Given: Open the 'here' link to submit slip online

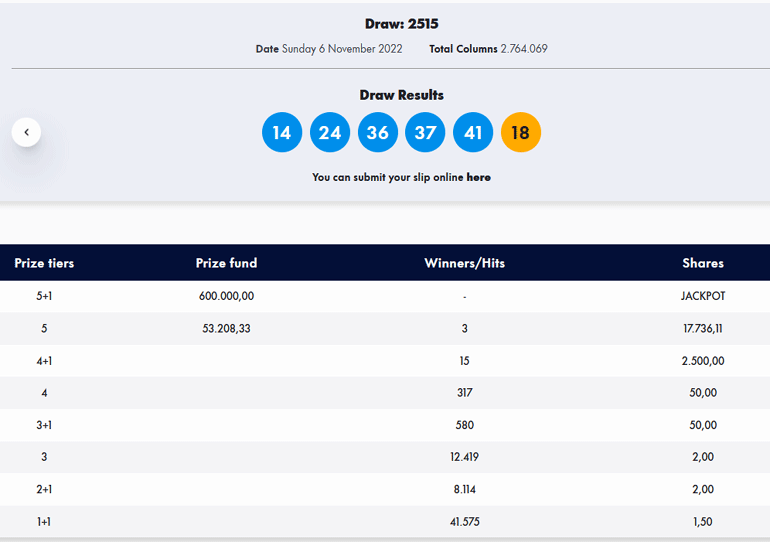Looking at the screenshot, I should tap(478, 177).
